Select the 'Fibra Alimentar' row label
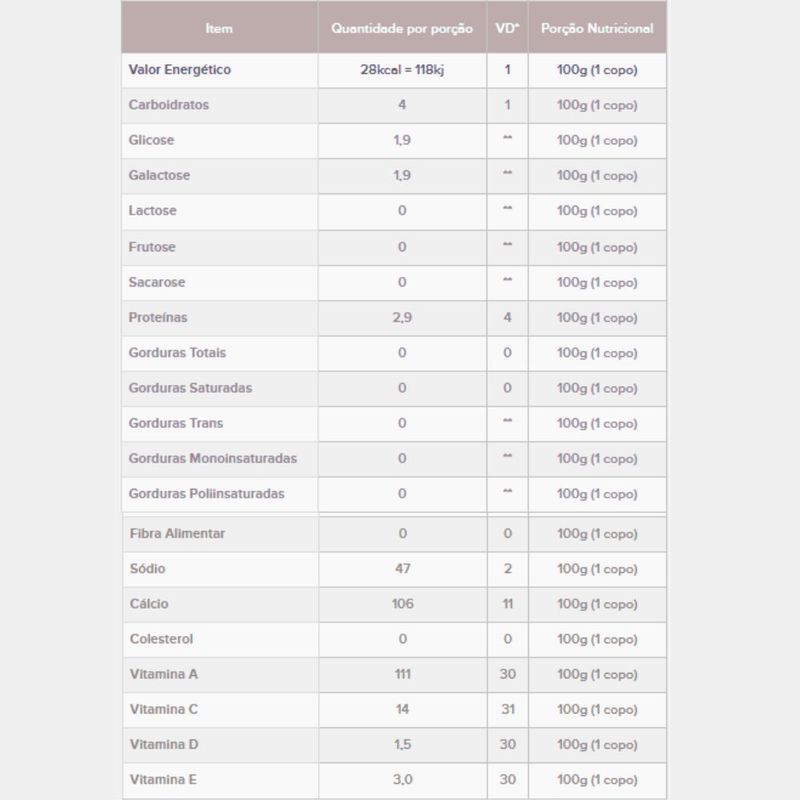Image resolution: width=800 pixels, height=800 pixels. click(178, 533)
